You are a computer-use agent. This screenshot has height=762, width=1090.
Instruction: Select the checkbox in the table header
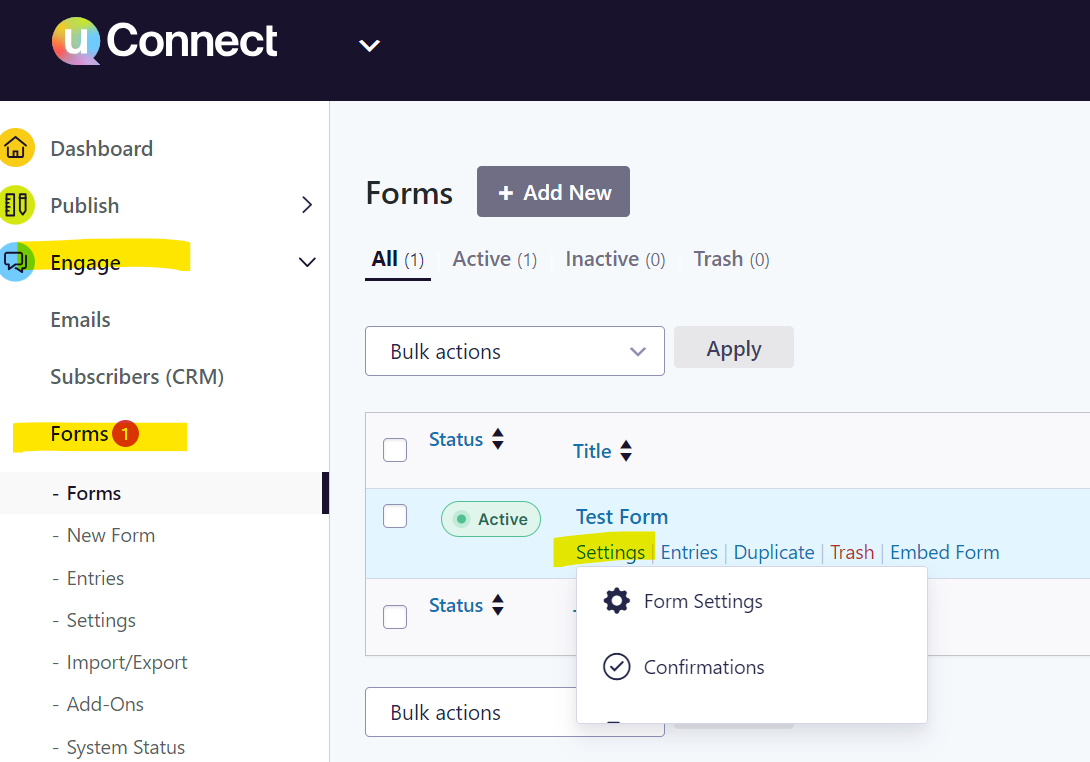pyautogui.click(x=395, y=449)
